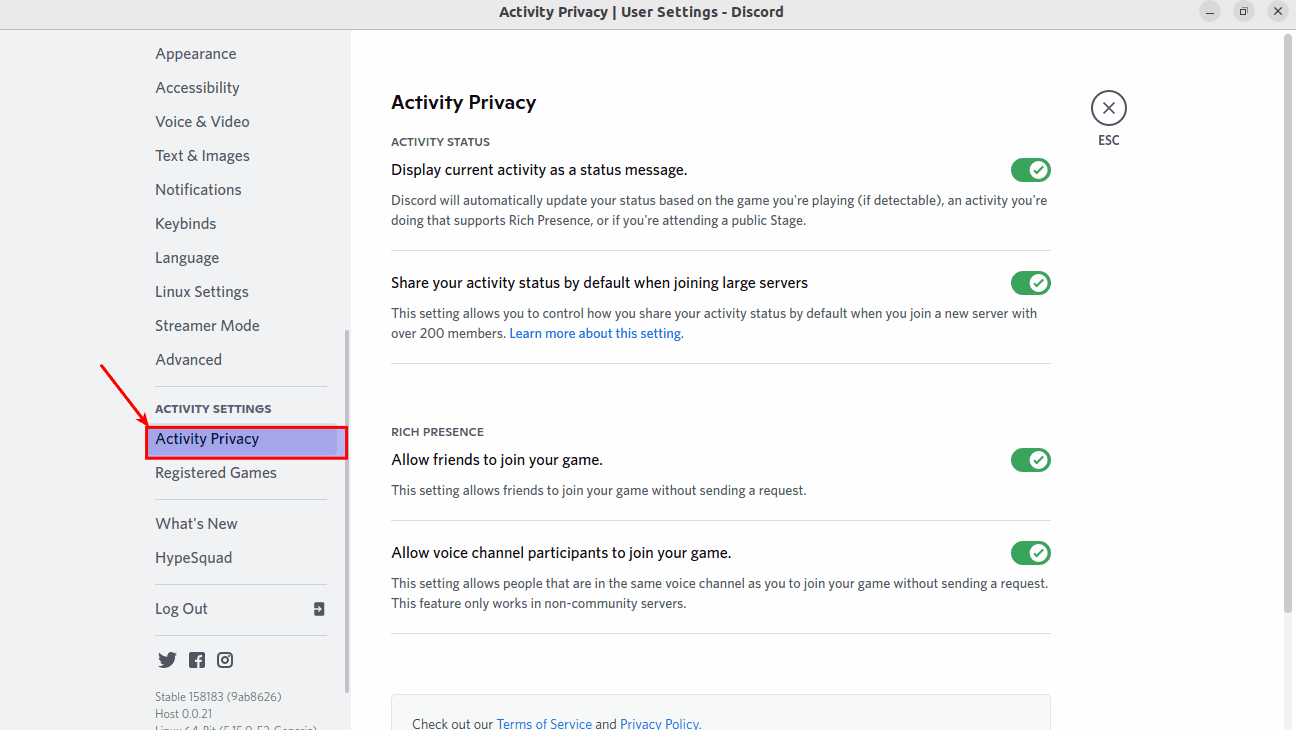1296x730 pixels.
Task: Click the sidebar scrollbar thumb
Action: point(347,510)
